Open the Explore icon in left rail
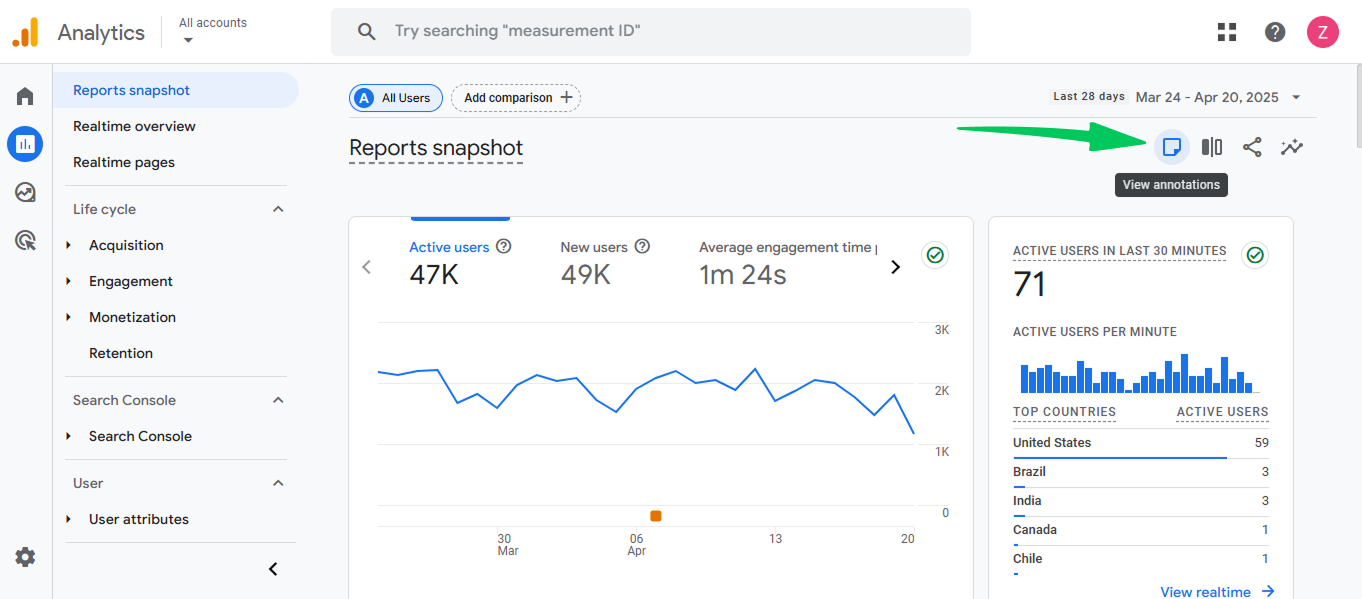 pyautogui.click(x=25, y=192)
